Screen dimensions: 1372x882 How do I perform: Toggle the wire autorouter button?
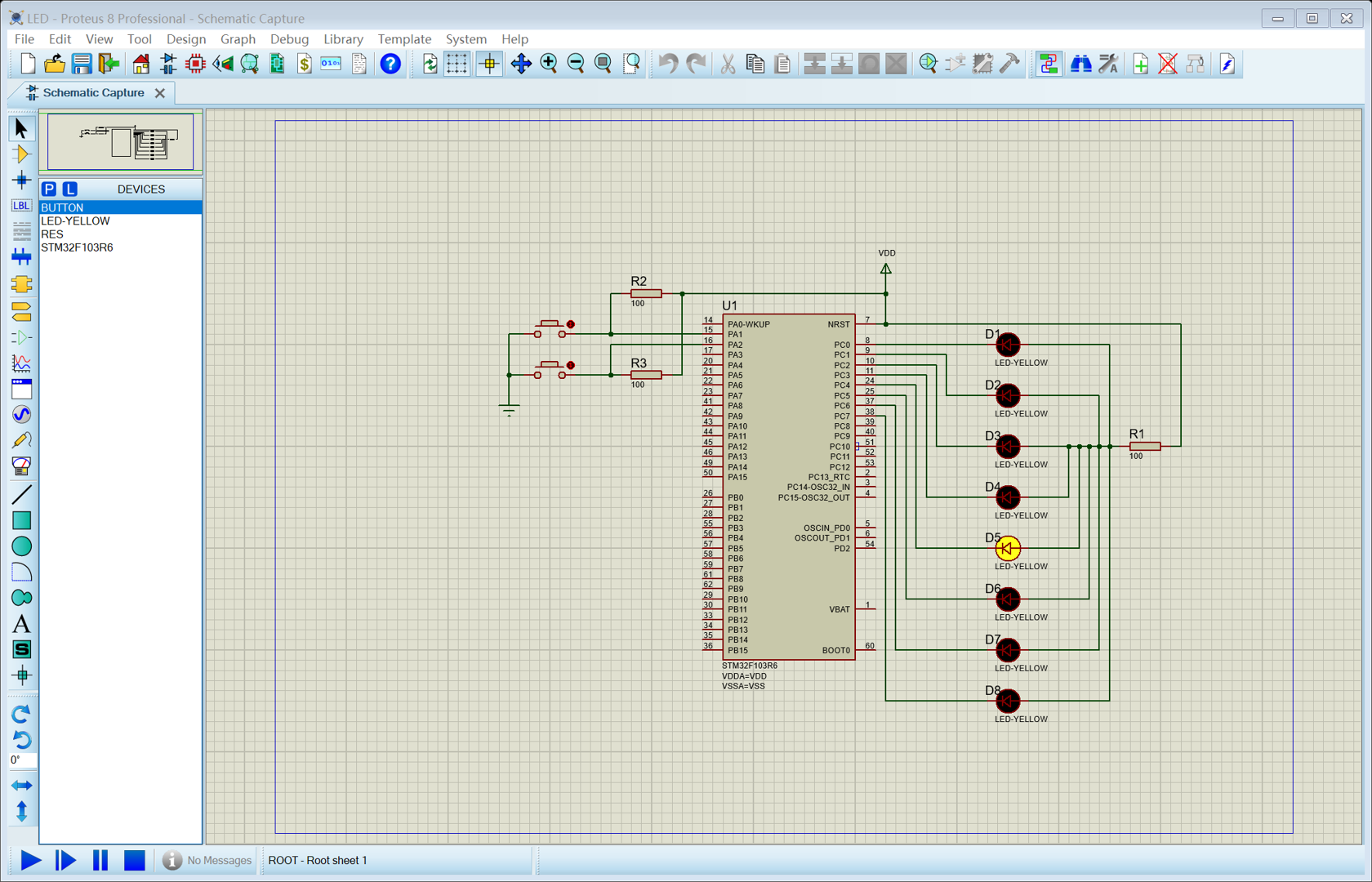click(x=1048, y=64)
